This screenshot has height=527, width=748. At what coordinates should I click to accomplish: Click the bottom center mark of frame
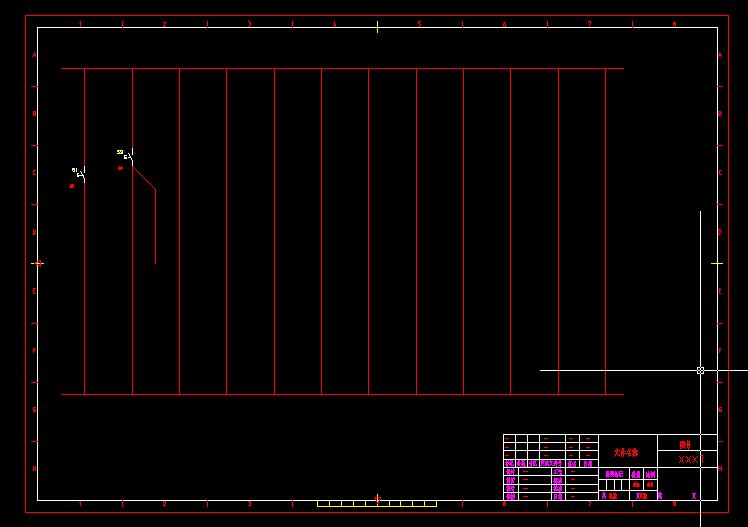pos(377,498)
